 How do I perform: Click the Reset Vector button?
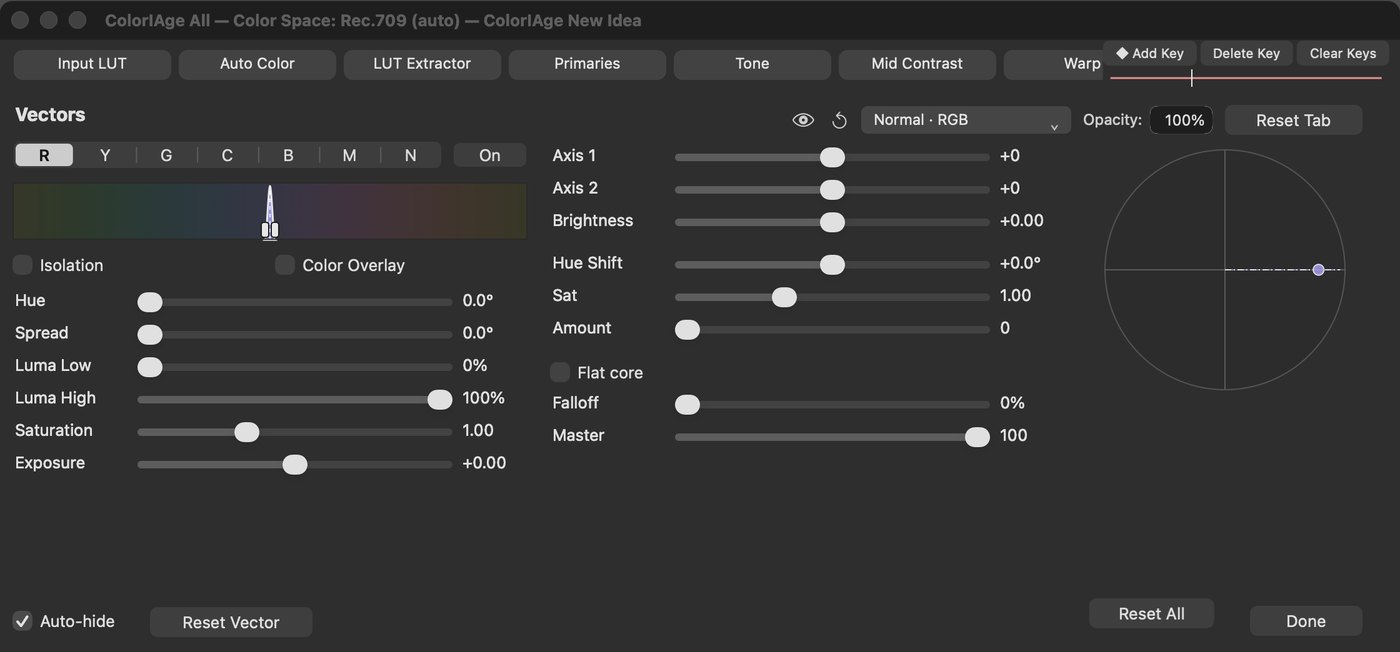tap(231, 622)
